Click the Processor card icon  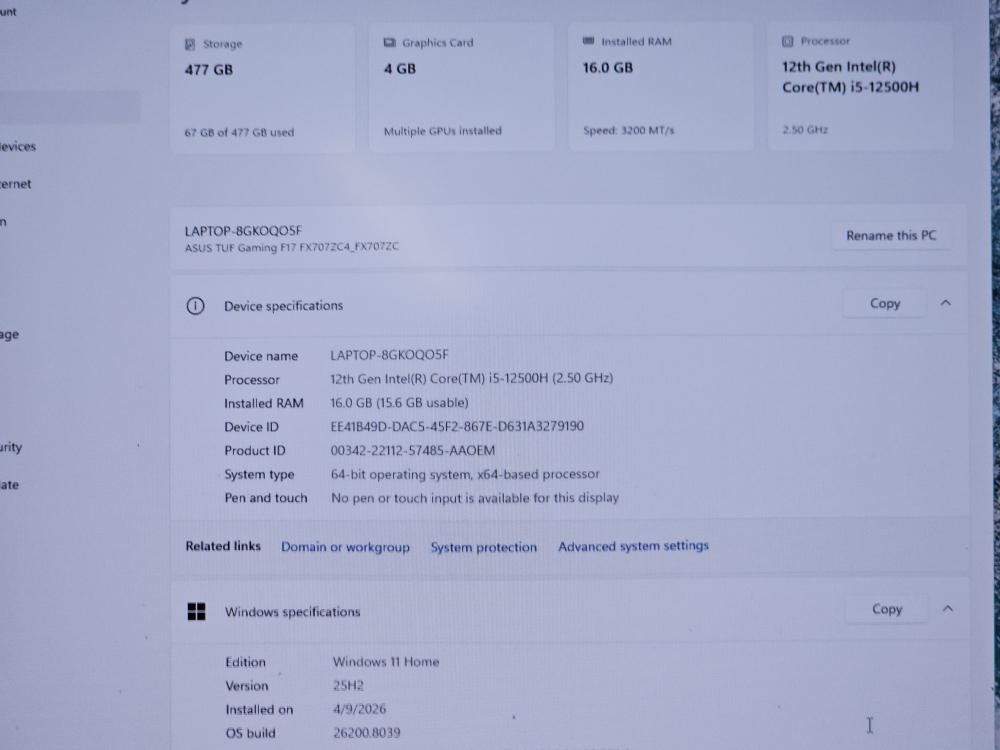788,41
